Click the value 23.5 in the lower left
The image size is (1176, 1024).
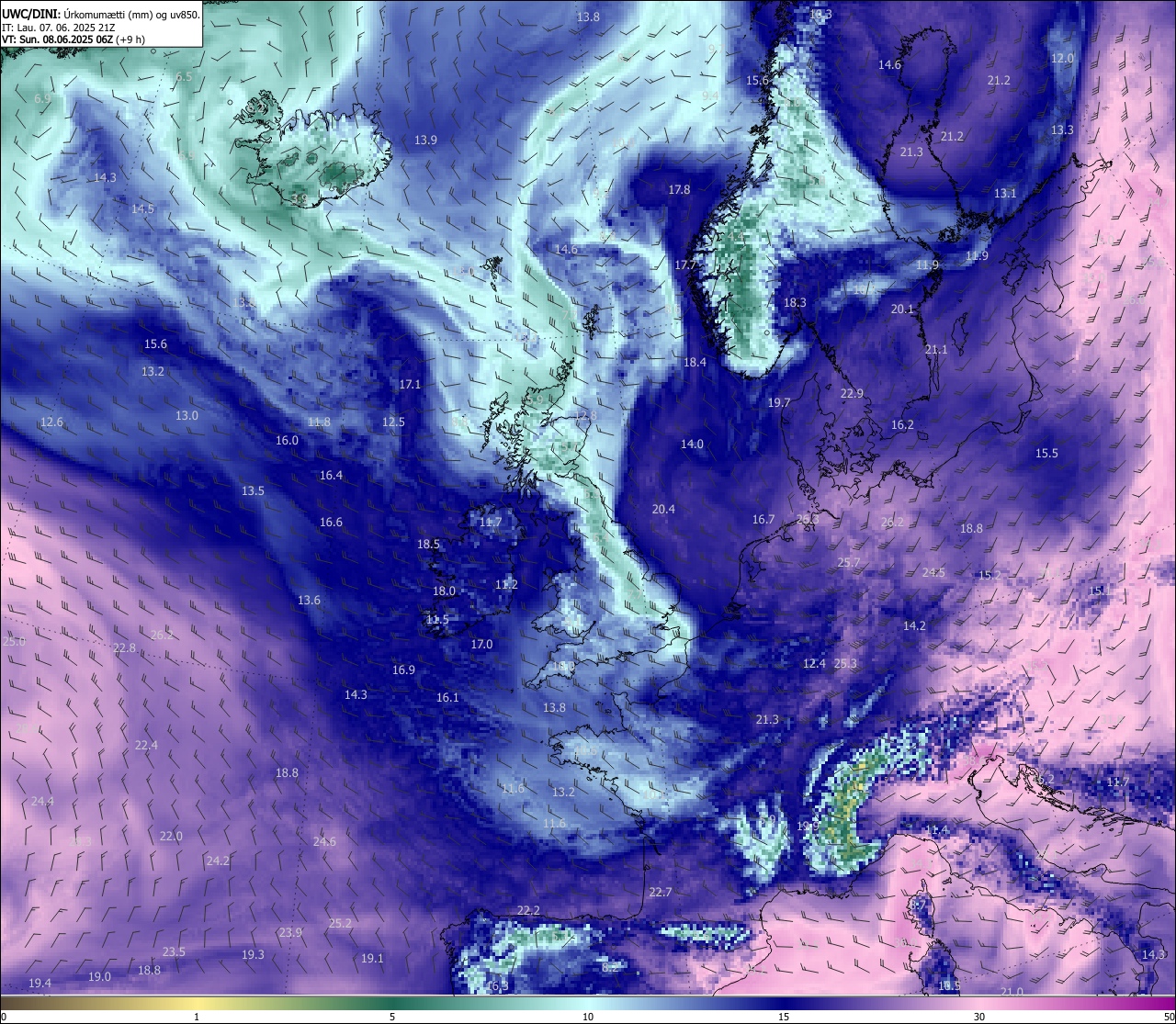(x=174, y=952)
